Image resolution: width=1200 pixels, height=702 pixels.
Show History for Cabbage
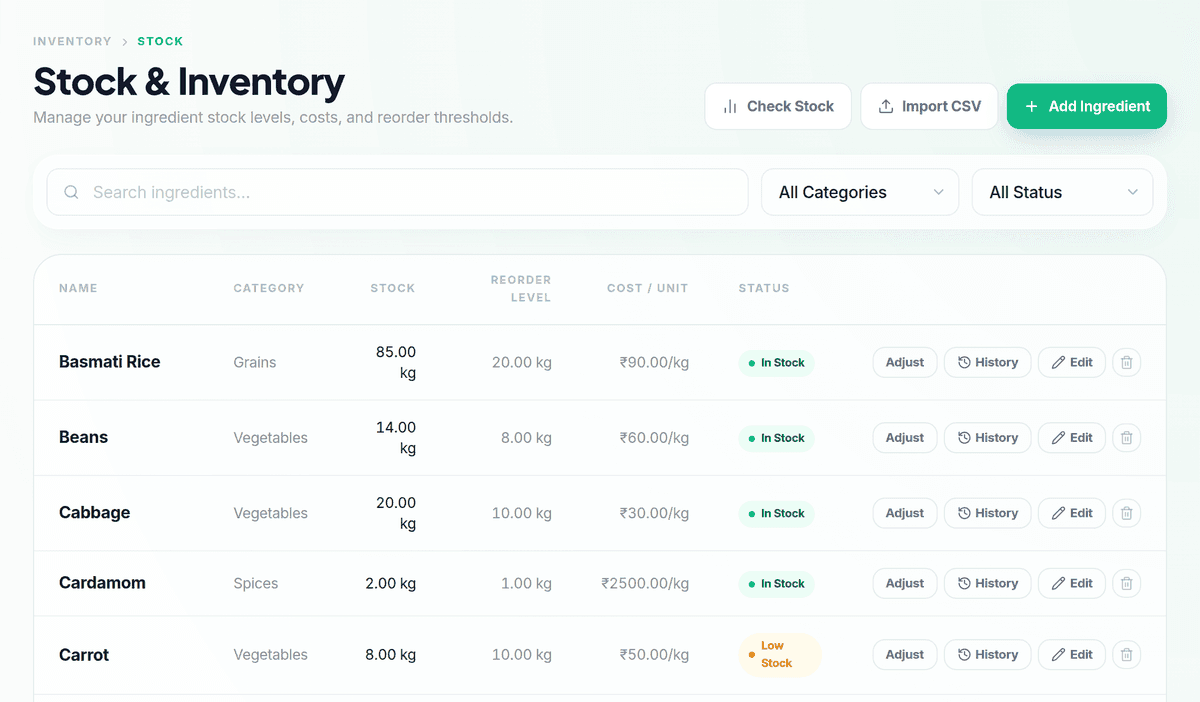point(987,513)
